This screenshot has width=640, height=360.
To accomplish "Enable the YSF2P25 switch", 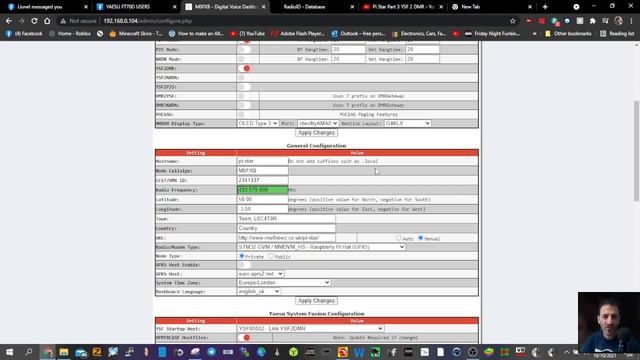I will (x=244, y=87).
